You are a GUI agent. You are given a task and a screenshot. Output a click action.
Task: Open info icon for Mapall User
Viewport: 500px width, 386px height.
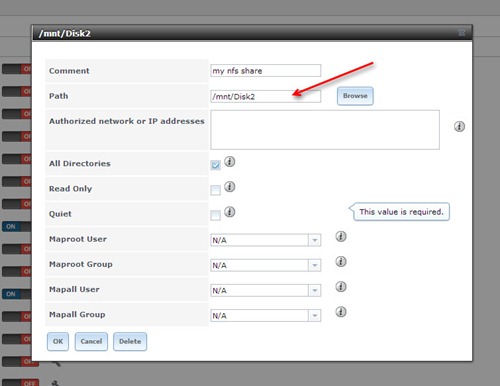coord(341,286)
